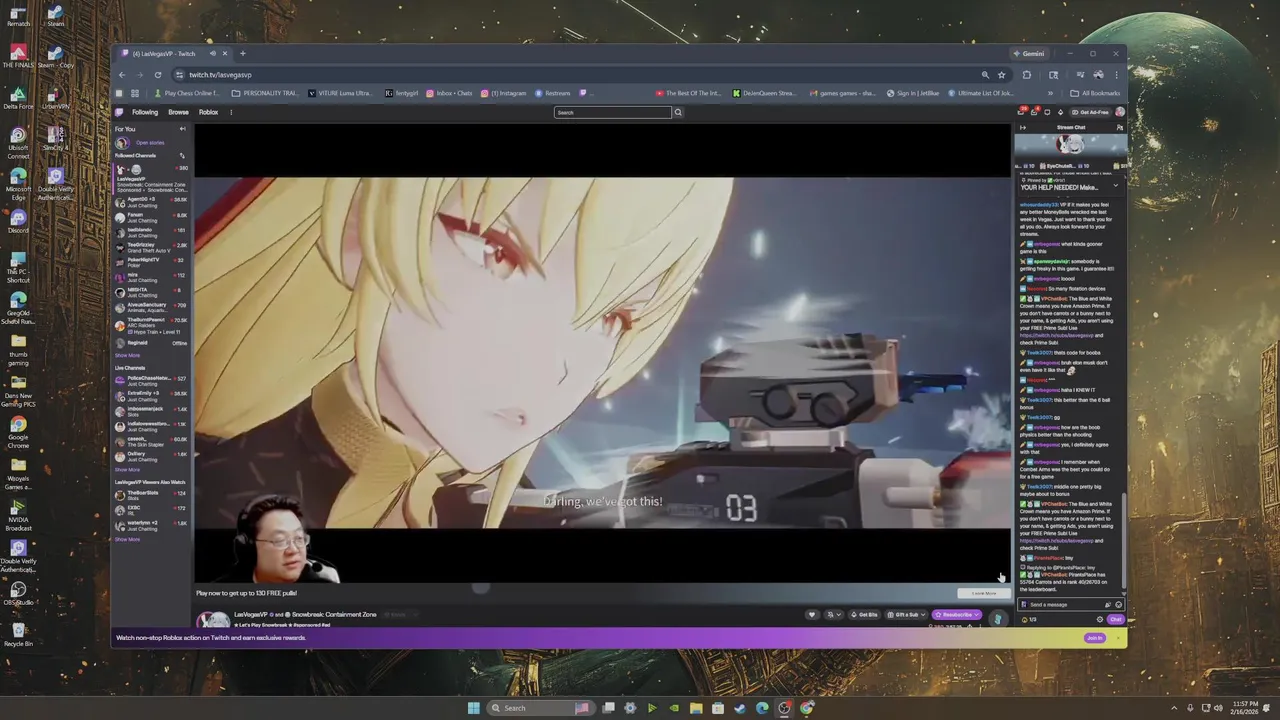Viewport: 1280px width, 720px height.
Task: Click the Twitch search magnifier button
Action: coord(677,112)
